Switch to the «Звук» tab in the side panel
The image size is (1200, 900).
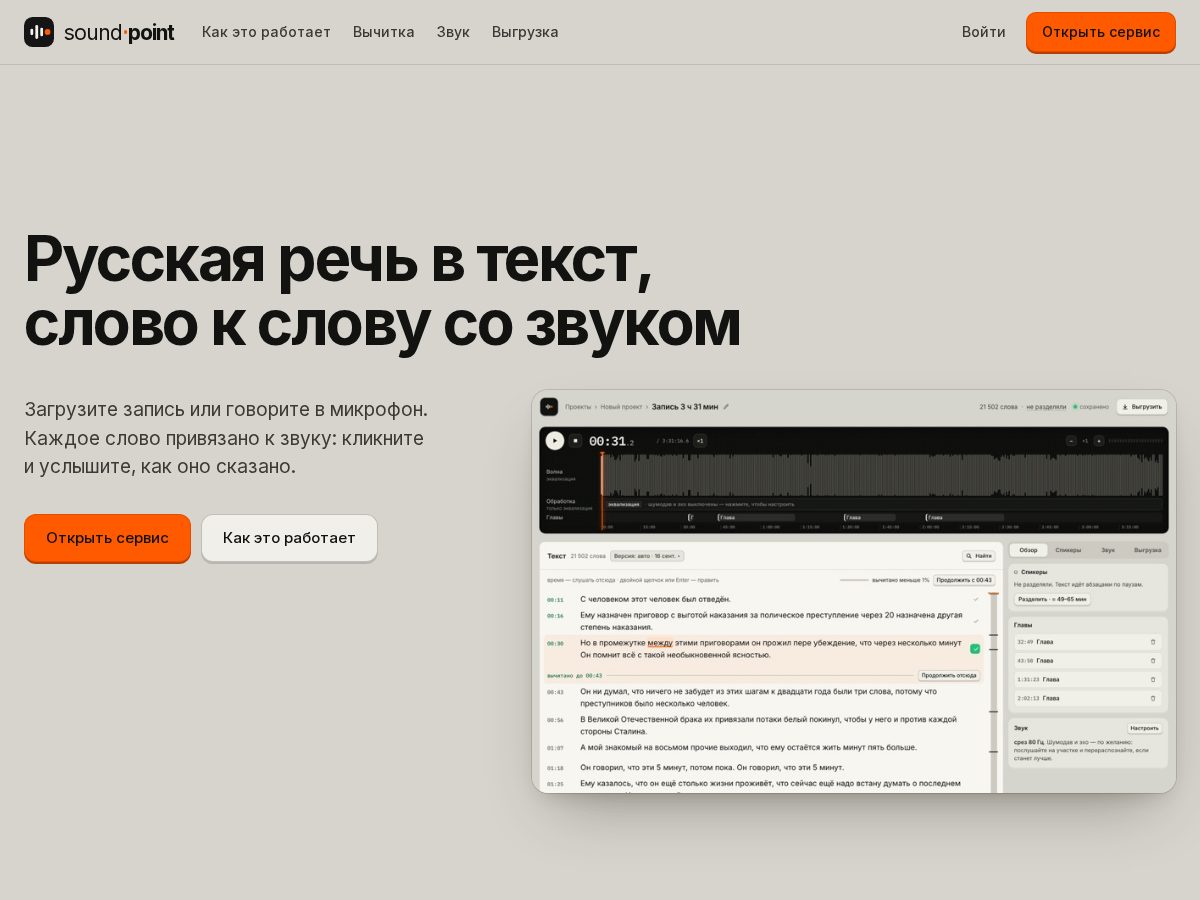pos(1108,550)
